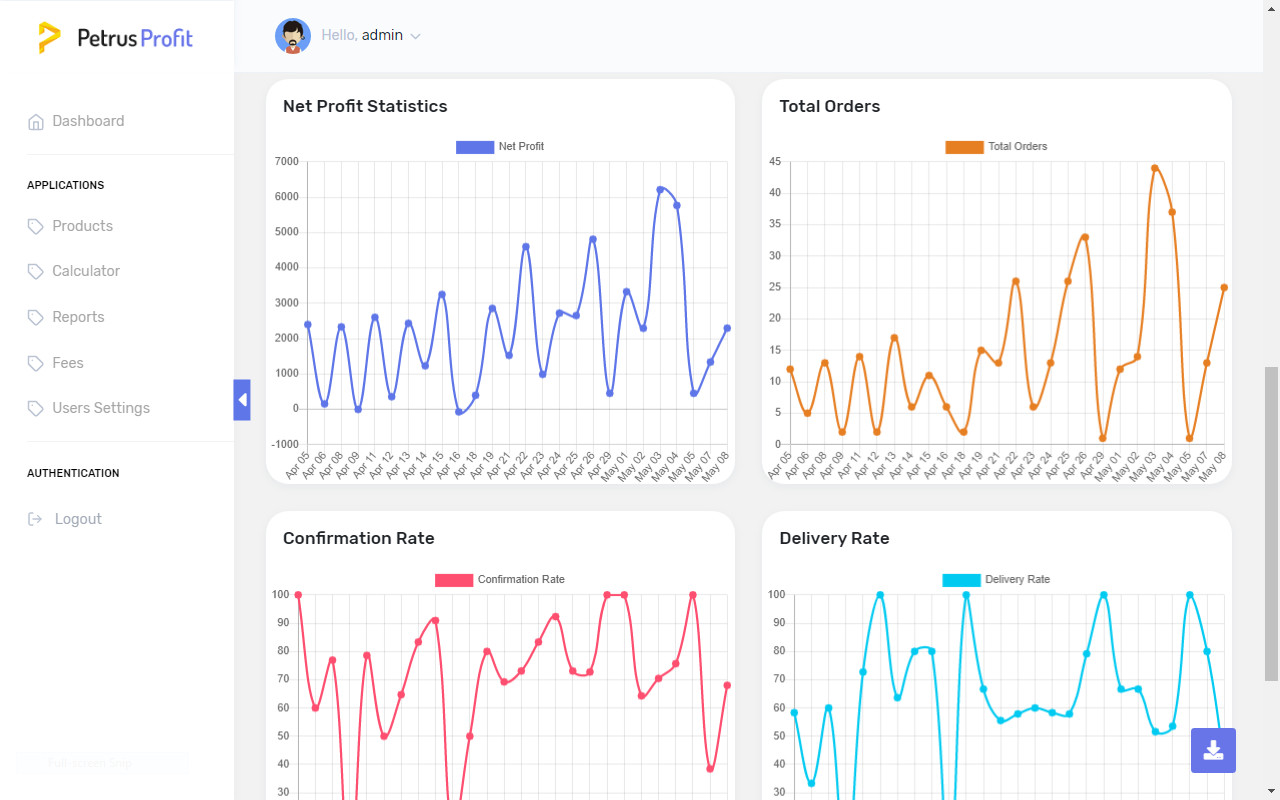The image size is (1280, 800).
Task: Collapse the sidebar with blue arrow
Action: pyautogui.click(x=242, y=399)
